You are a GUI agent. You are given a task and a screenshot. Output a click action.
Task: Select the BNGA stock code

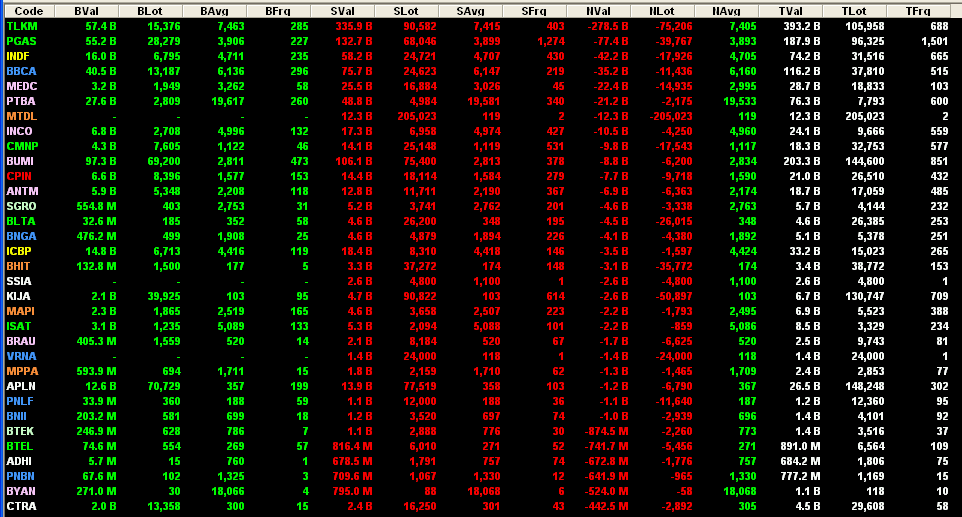[x=21, y=237]
